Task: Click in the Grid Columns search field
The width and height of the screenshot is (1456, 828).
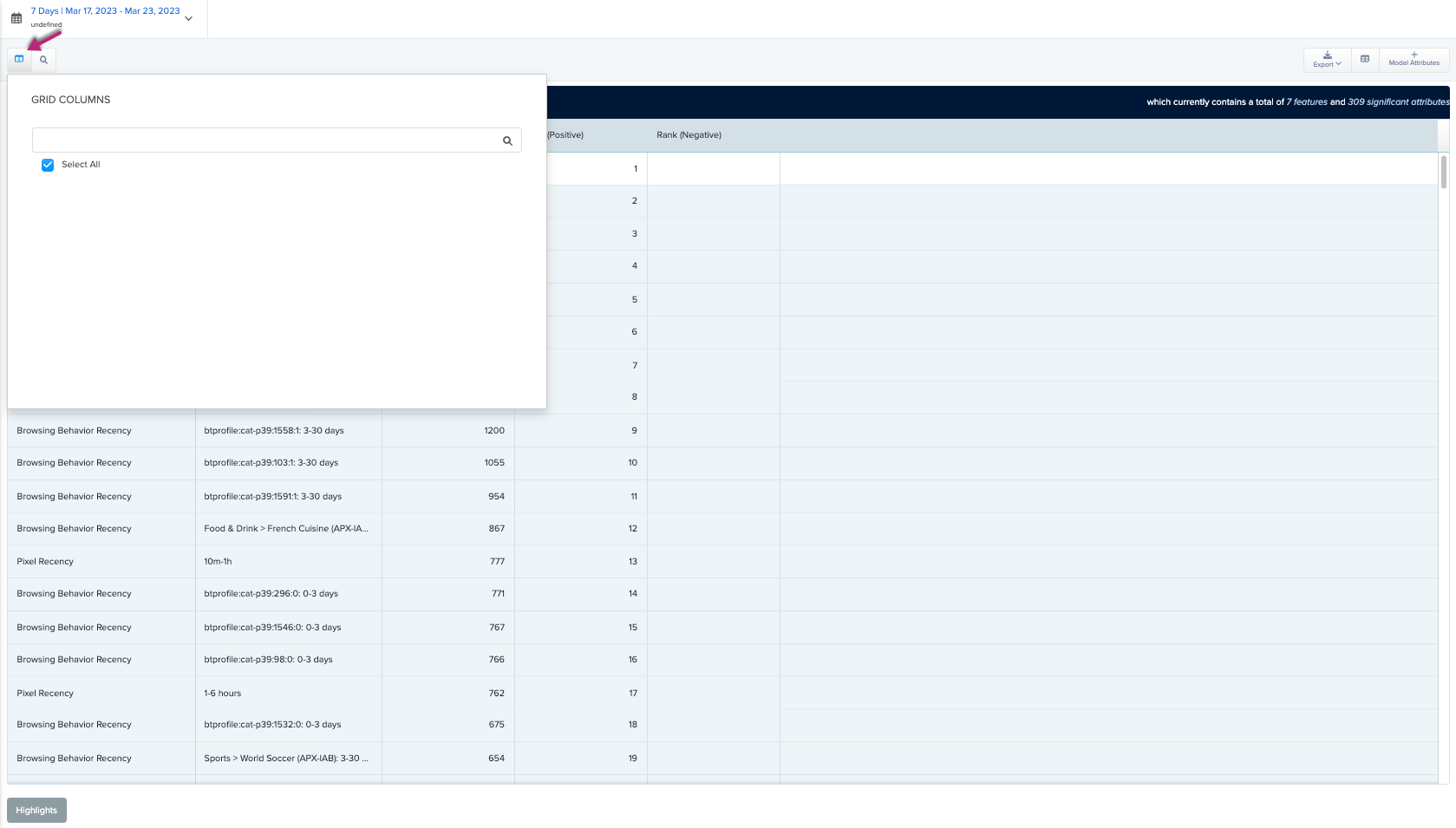Action: pyautogui.click(x=264, y=140)
